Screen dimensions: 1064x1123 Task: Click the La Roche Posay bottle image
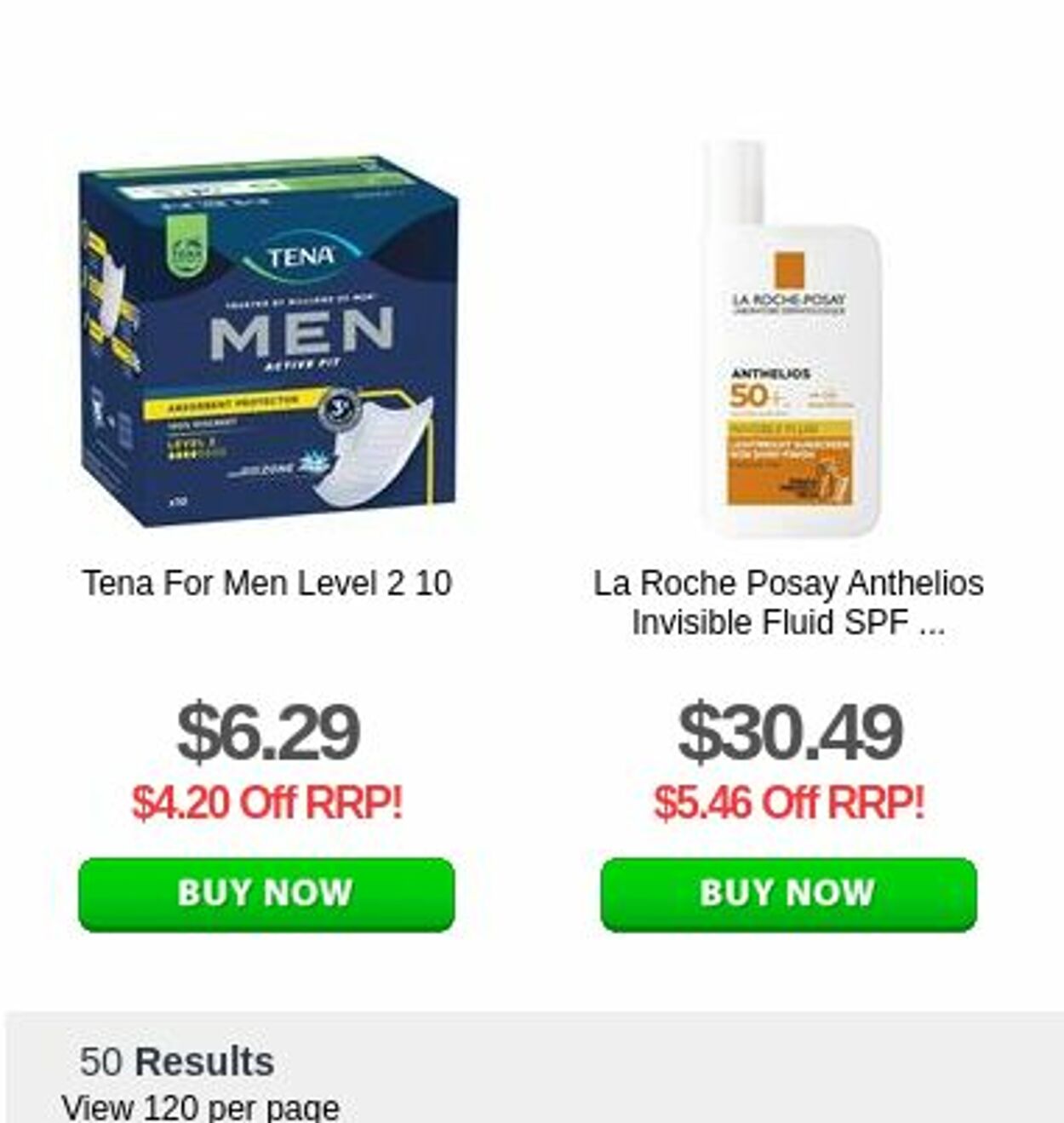(x=790, y=339)
